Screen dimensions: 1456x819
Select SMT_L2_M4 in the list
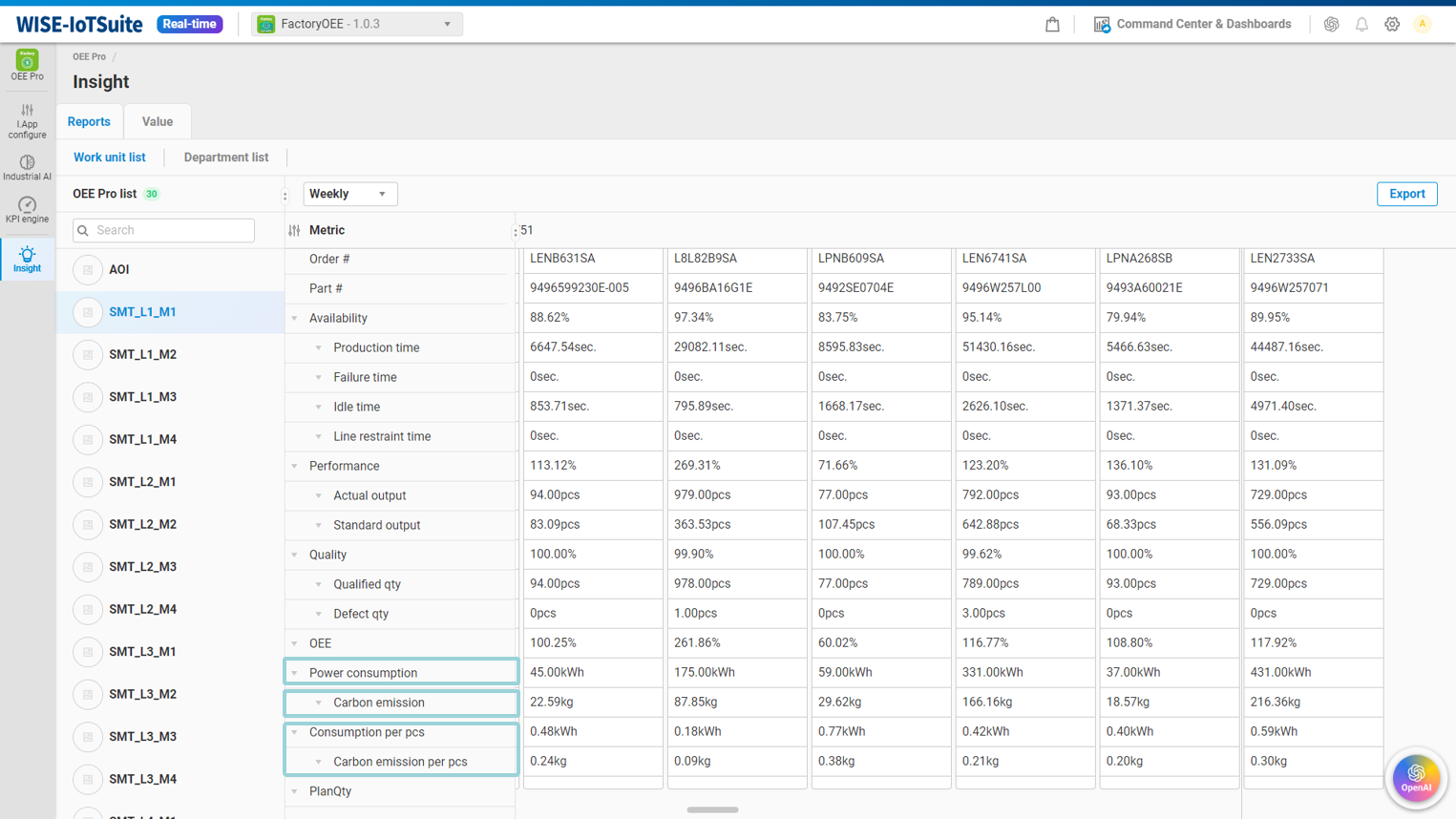(142, 609)
